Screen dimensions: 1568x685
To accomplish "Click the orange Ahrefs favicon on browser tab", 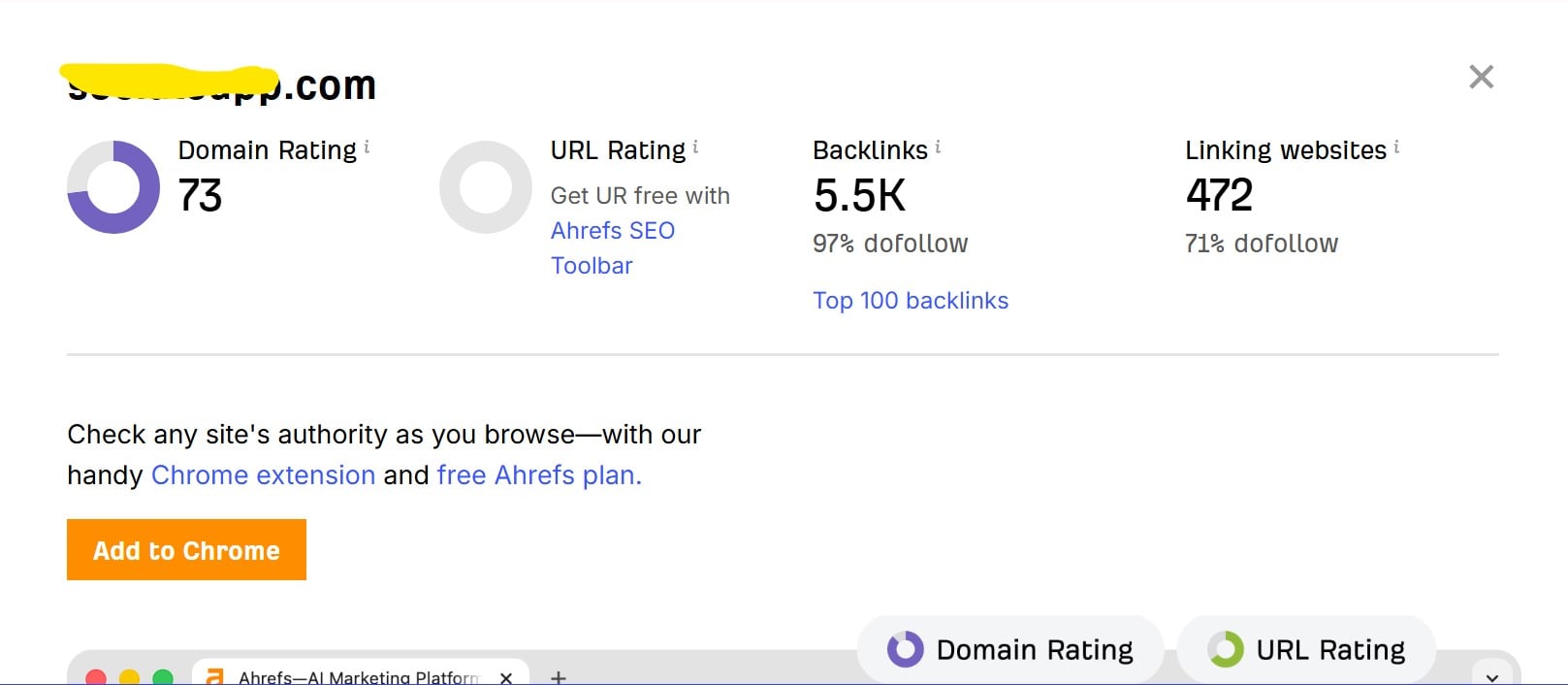I will (x=215, y=676).
